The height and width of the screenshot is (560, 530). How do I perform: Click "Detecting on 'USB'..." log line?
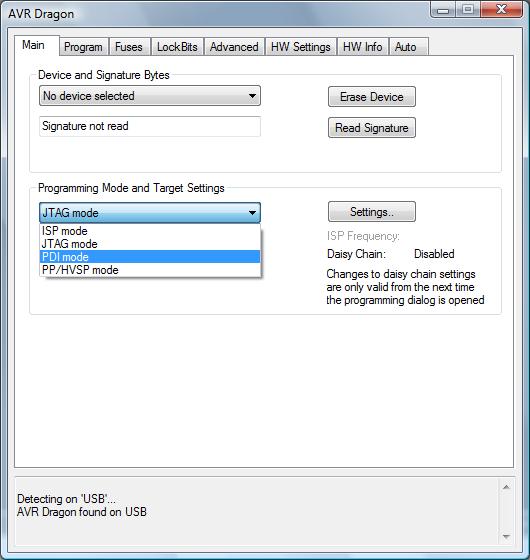pyautogui.click(x=66, y=499)
